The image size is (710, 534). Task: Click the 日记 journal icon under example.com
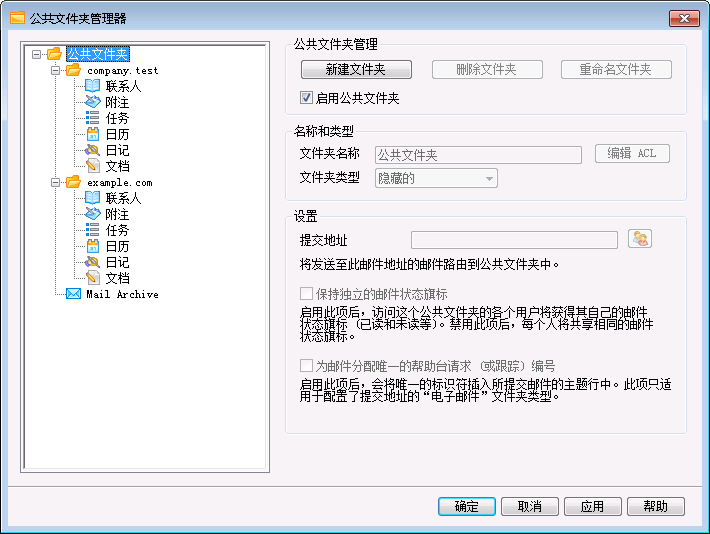[92, 262]
